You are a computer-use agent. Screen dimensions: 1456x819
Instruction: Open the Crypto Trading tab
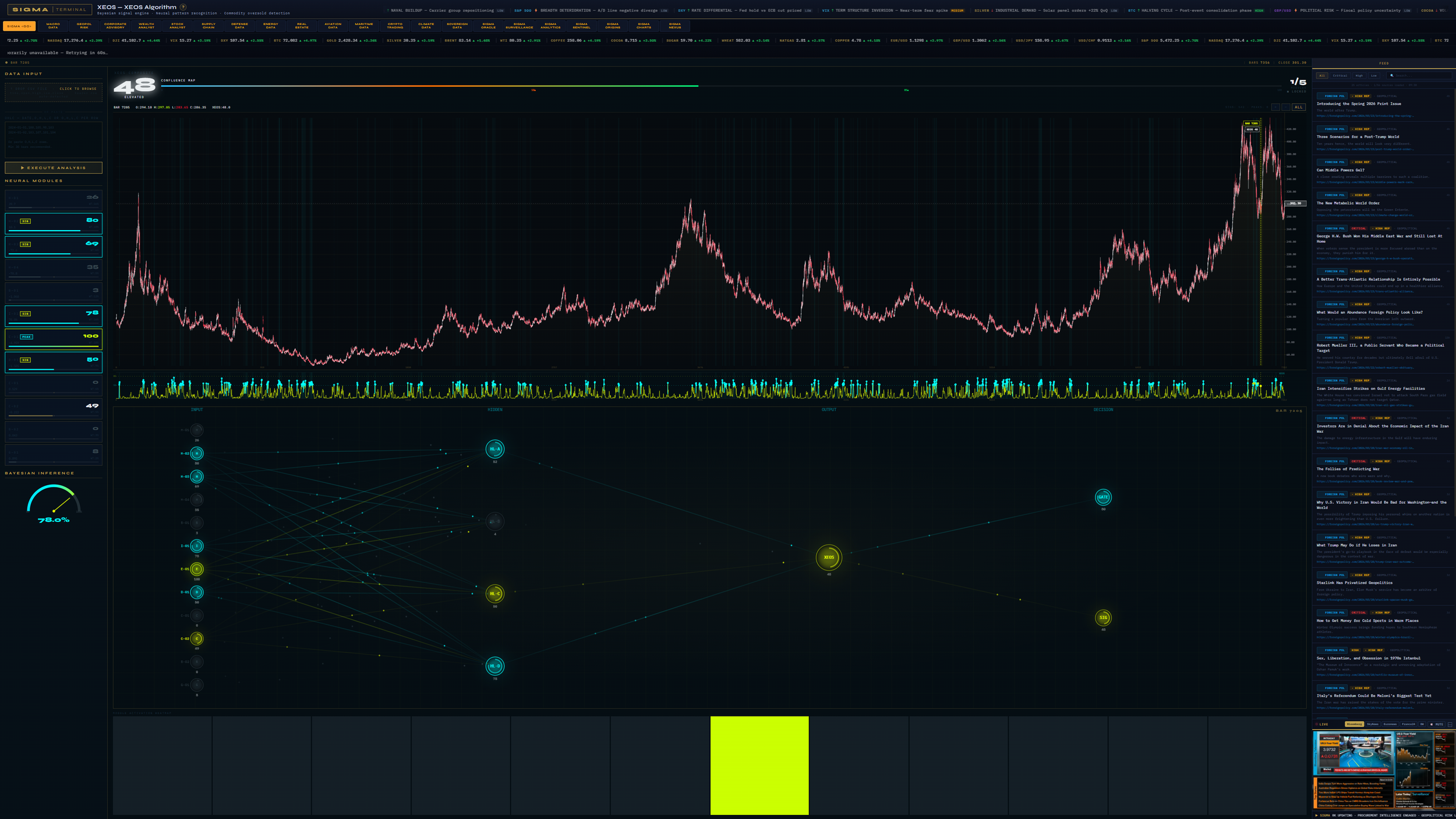pos(395,26)
